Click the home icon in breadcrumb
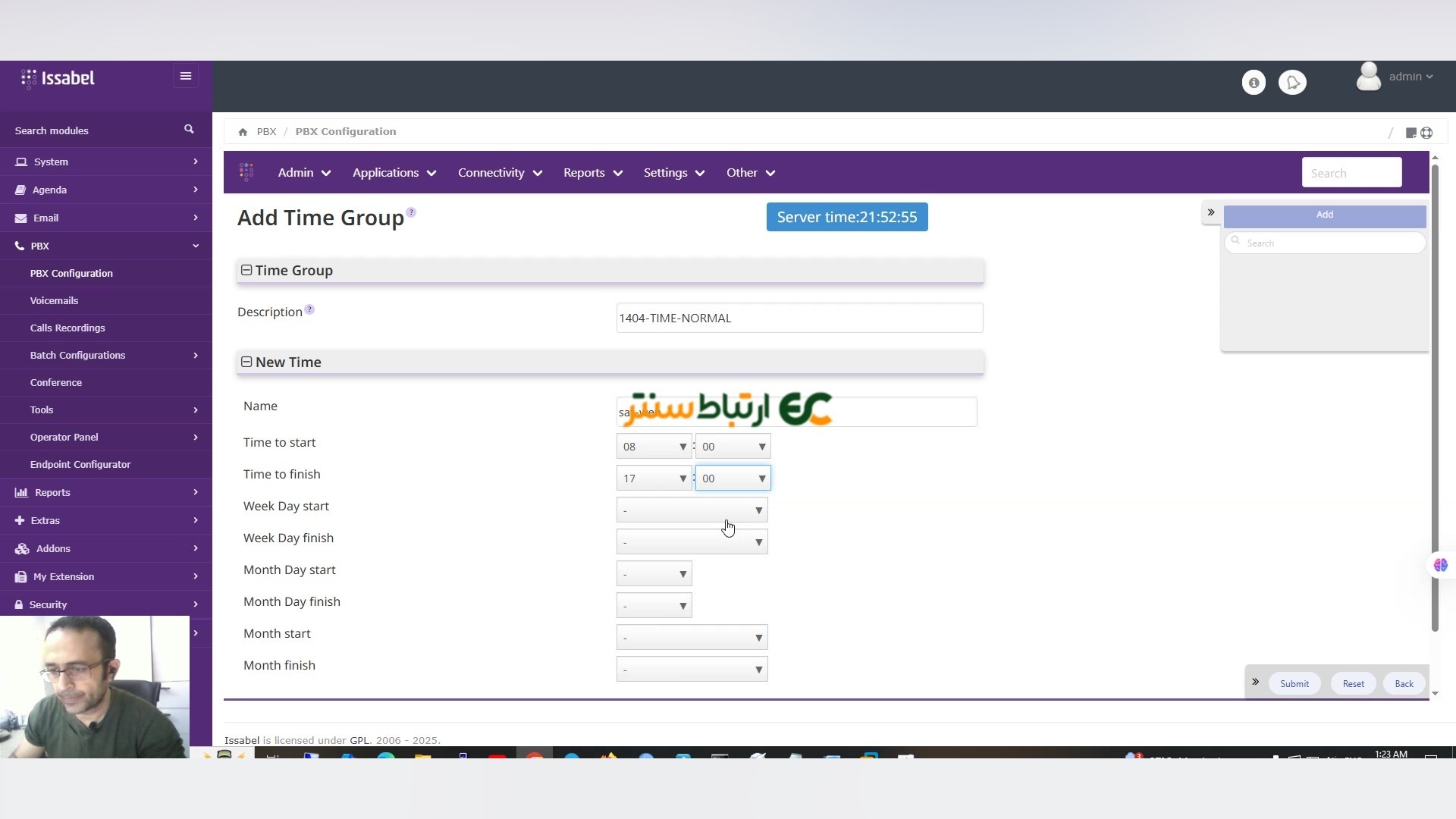 (243, 132)
